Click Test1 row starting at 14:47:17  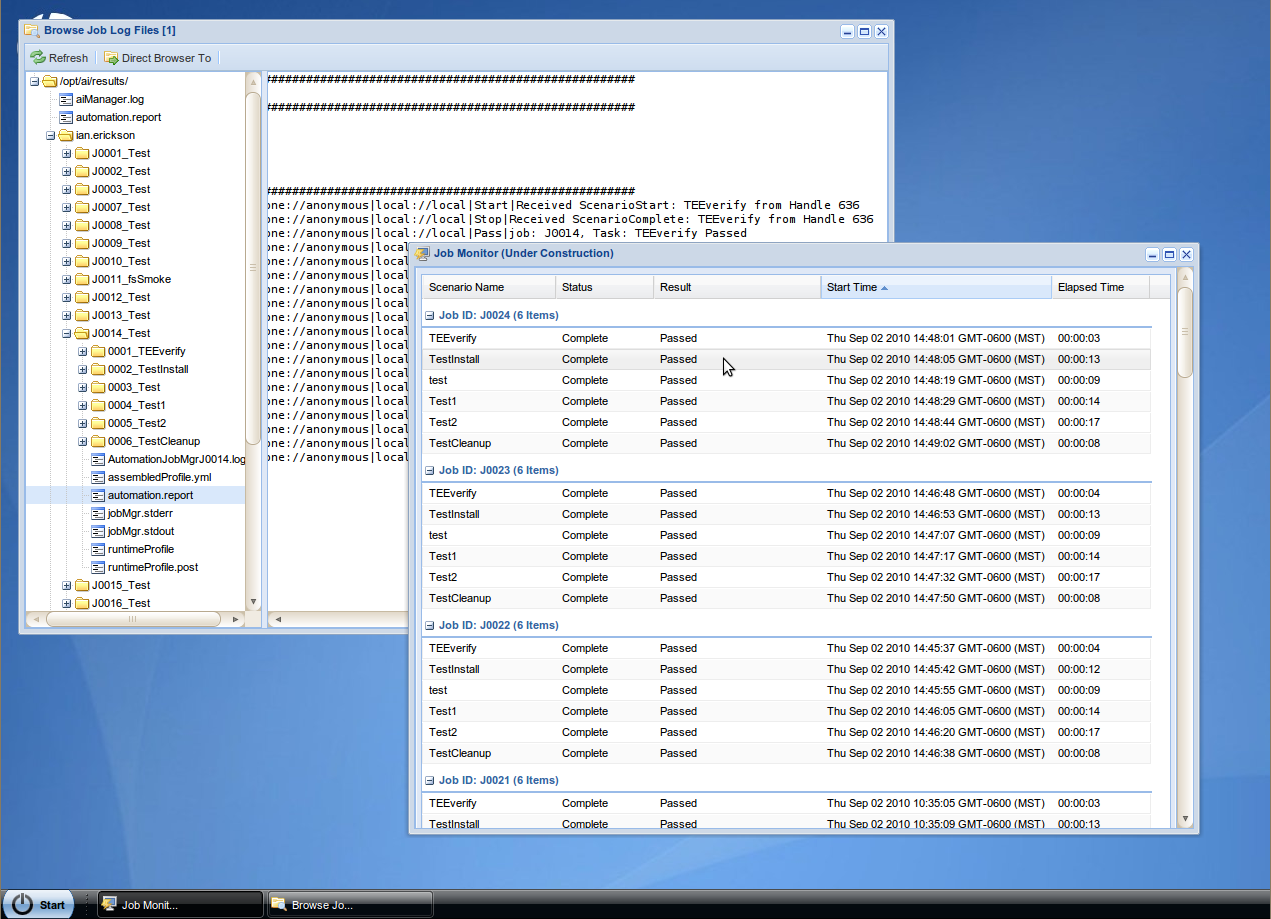coord(786,556)
